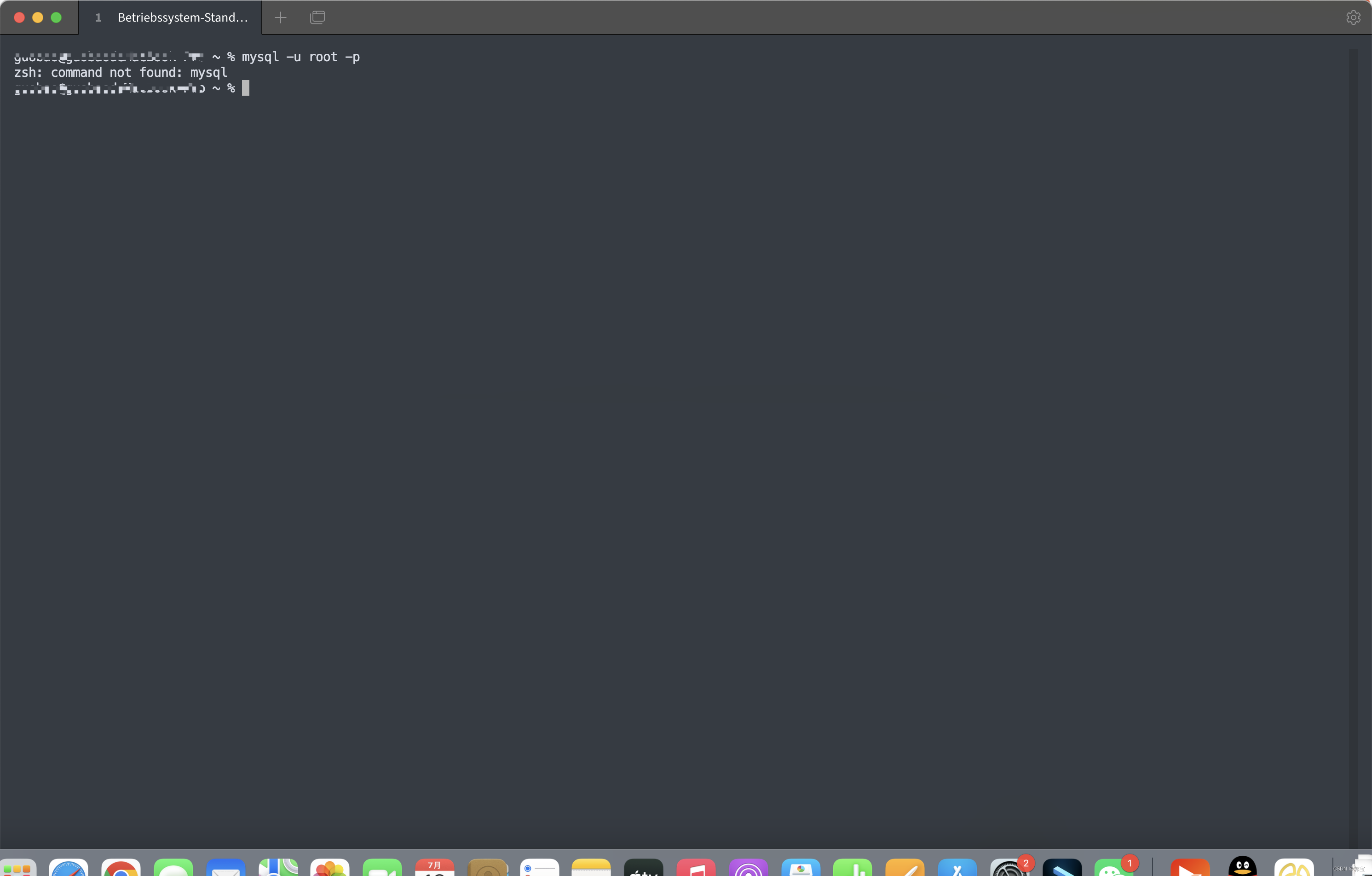Open the terminal settings gear icon

pyautogui.click(x=1353, y=17)
